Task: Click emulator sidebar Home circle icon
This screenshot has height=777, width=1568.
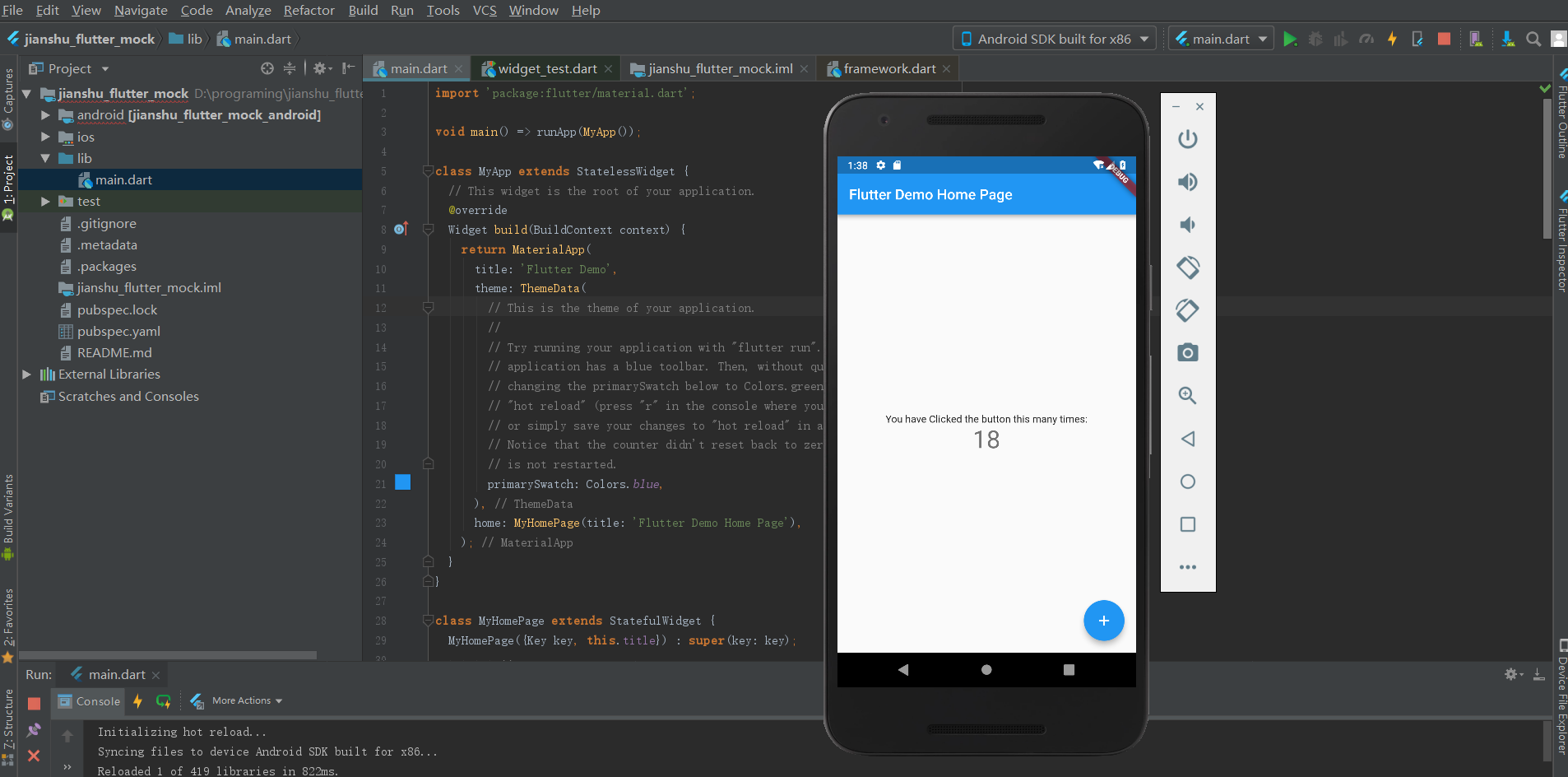Action: click(x=1187, y=482)
